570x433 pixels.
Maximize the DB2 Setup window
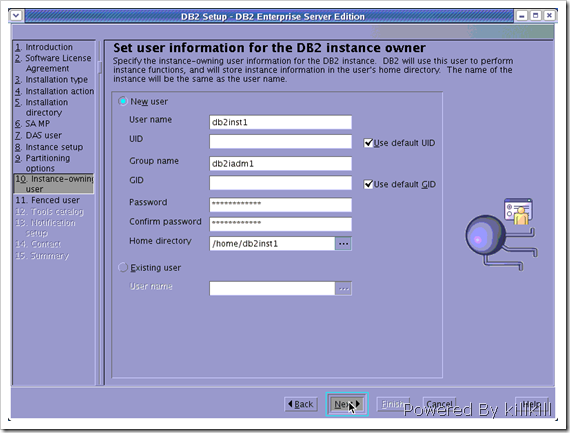click(535, 16)
